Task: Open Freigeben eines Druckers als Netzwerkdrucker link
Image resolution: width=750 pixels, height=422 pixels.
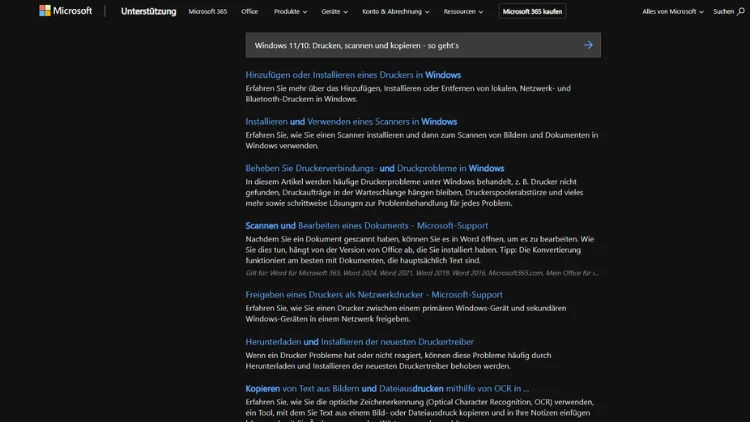Action: coord(374,295)
